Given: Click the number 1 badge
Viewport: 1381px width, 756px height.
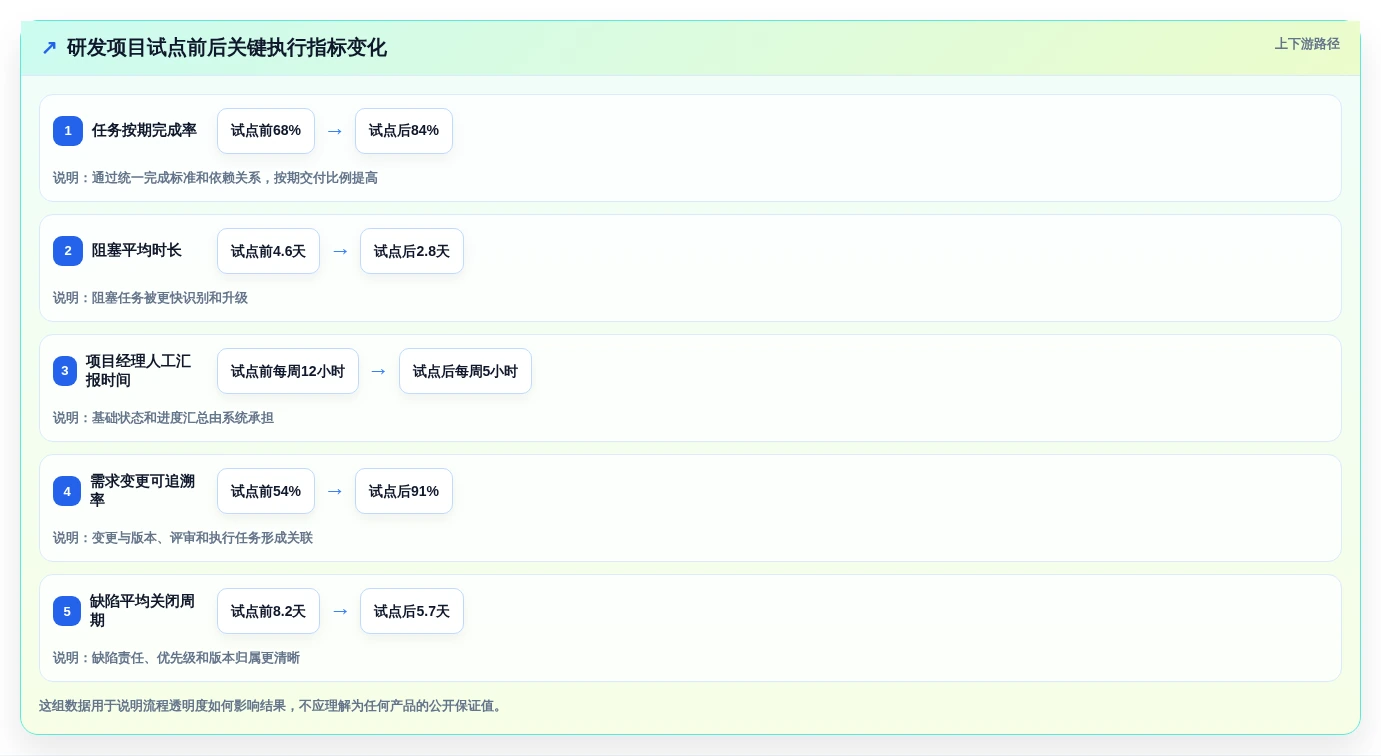Looking at the screenshot, I should (68, 131).
